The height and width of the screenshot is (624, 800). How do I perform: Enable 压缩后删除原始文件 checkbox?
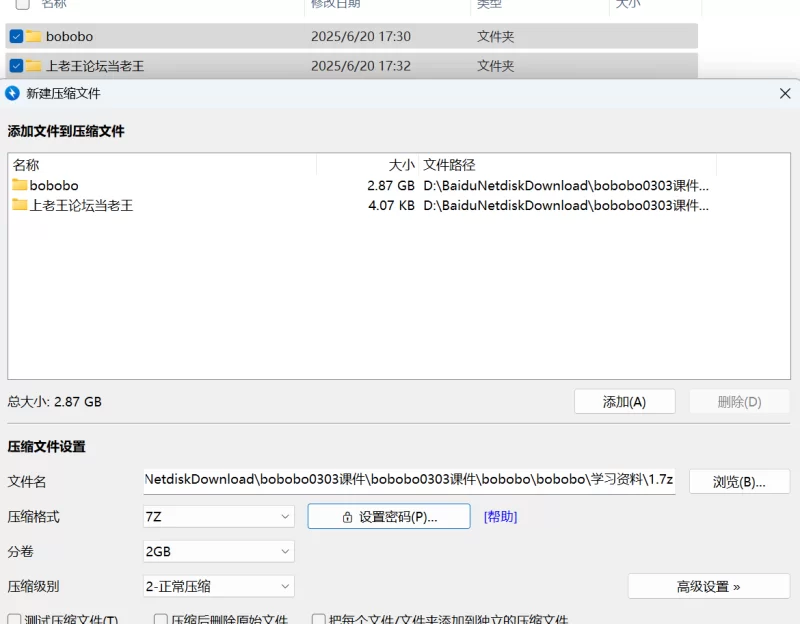[161, 619]
